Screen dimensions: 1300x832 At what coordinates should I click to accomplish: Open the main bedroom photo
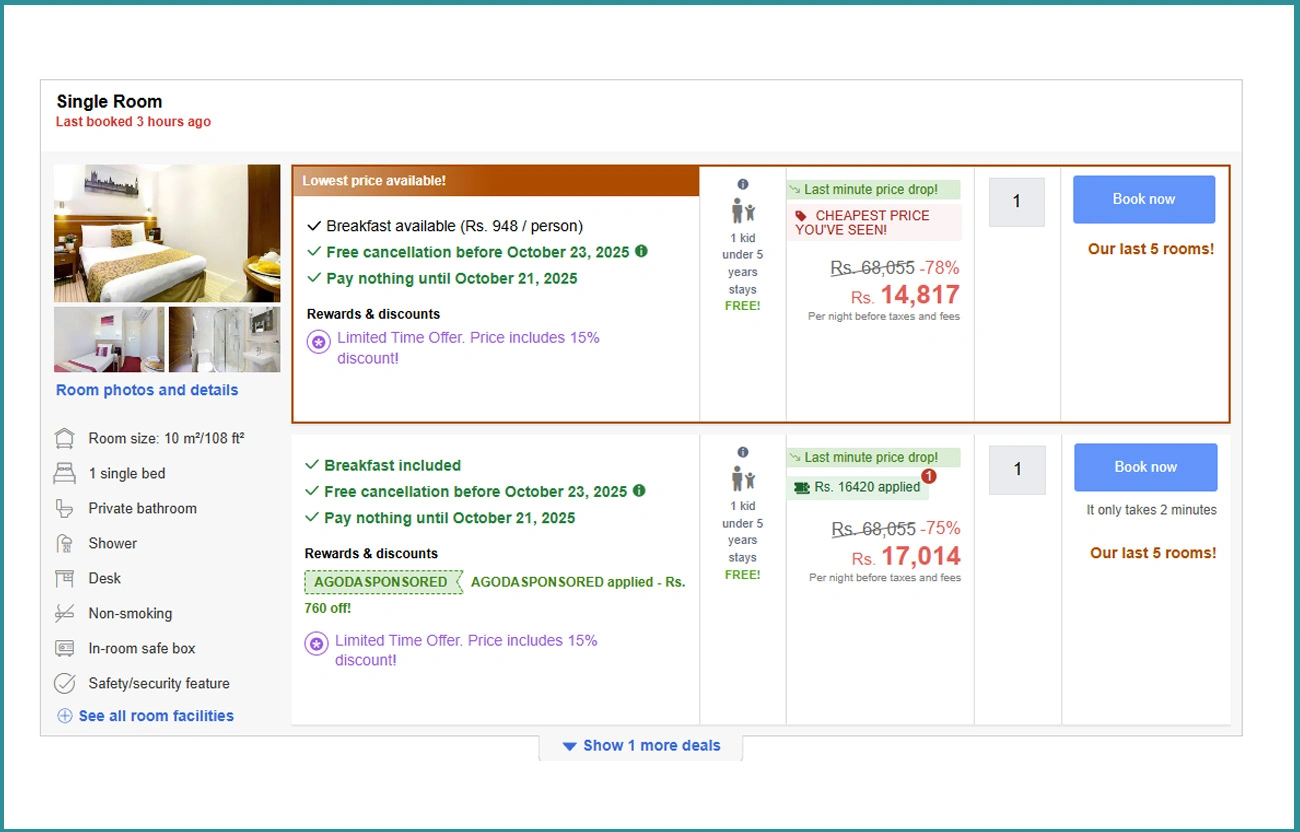[x=167, y=233]
